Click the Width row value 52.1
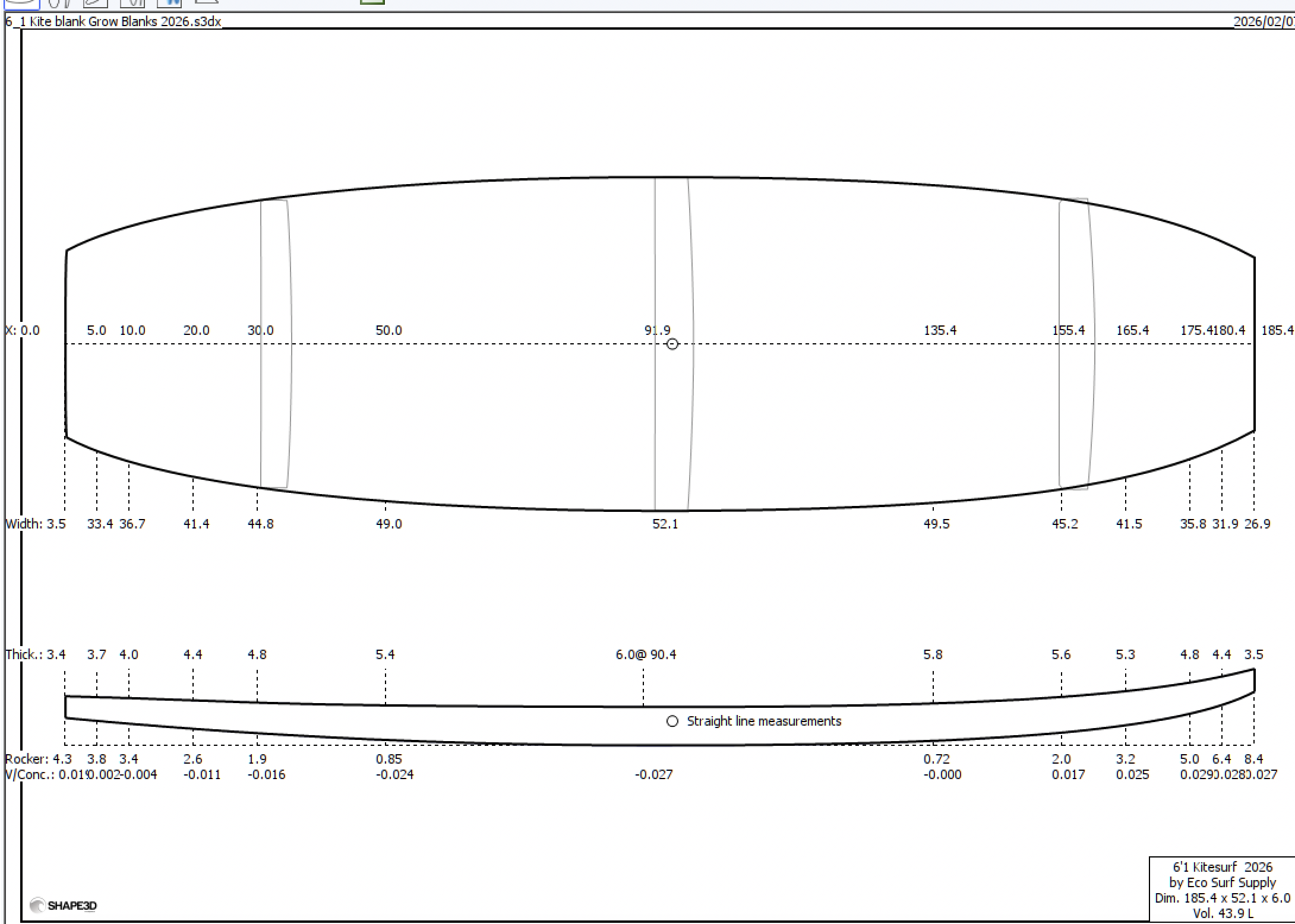This screenshot has width=1295, height=924. pyautogui.click(x=665, y=524)
